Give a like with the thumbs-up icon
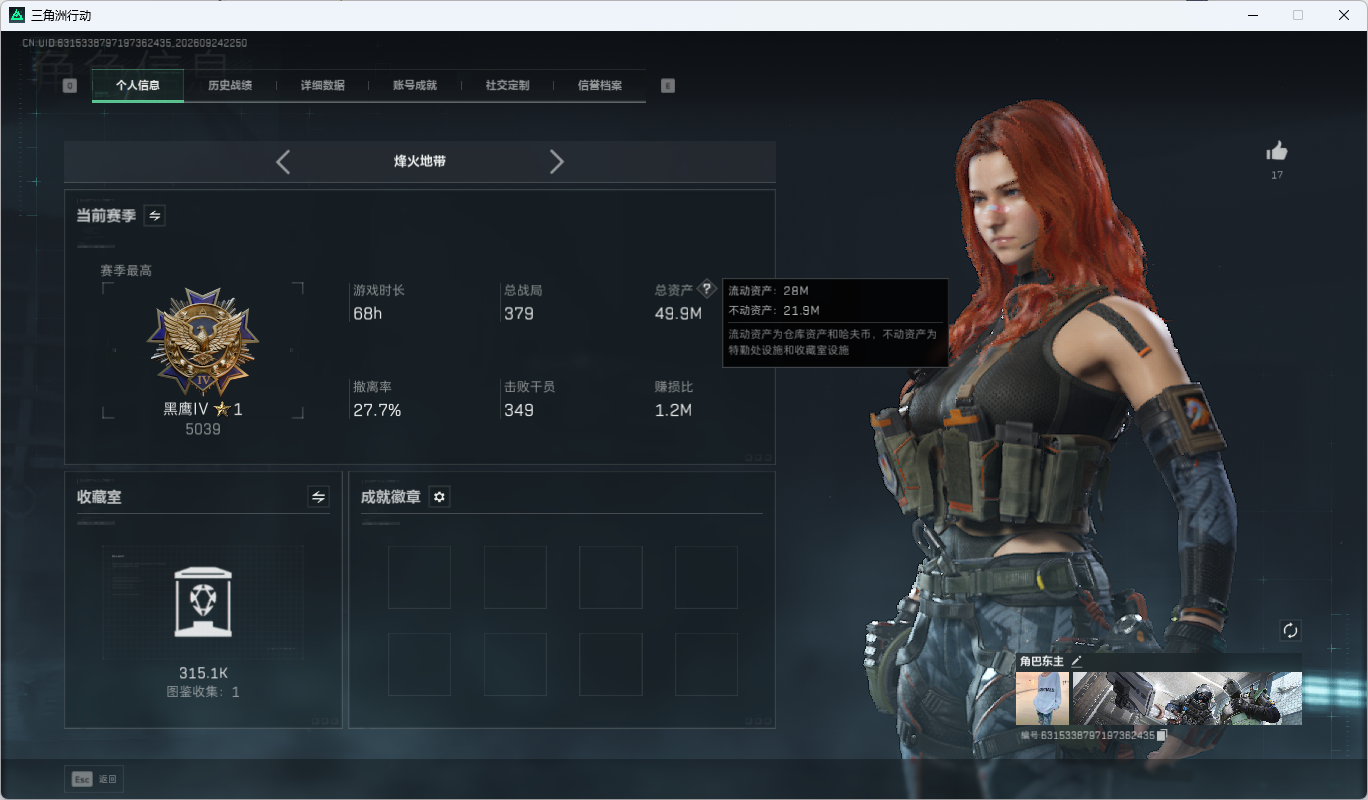The image size is (1368, 800). [1277, 151]
